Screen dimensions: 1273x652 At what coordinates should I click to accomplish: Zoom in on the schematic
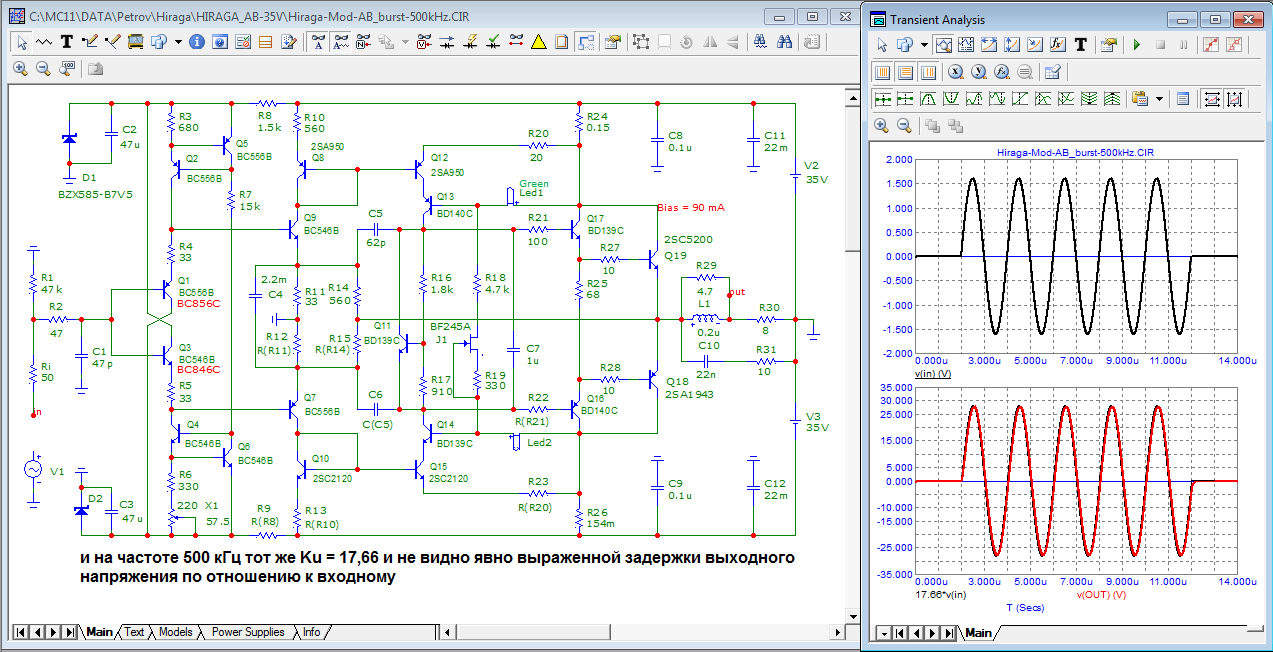tap(20, 69)
